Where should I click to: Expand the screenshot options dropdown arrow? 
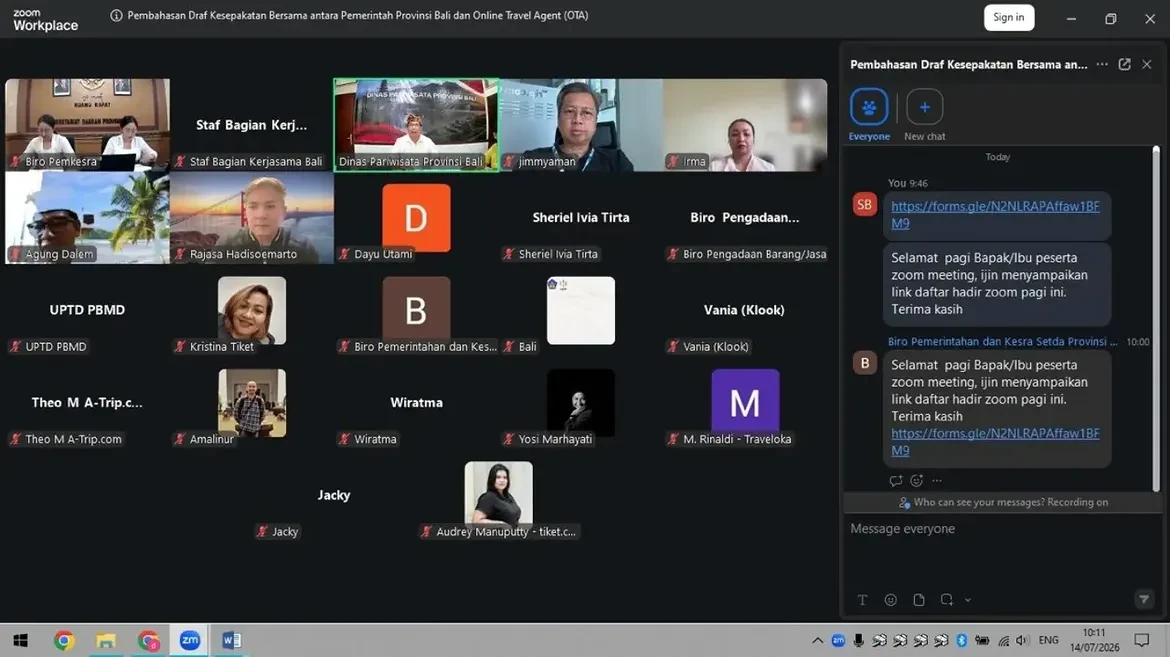(x=968, y=600)
